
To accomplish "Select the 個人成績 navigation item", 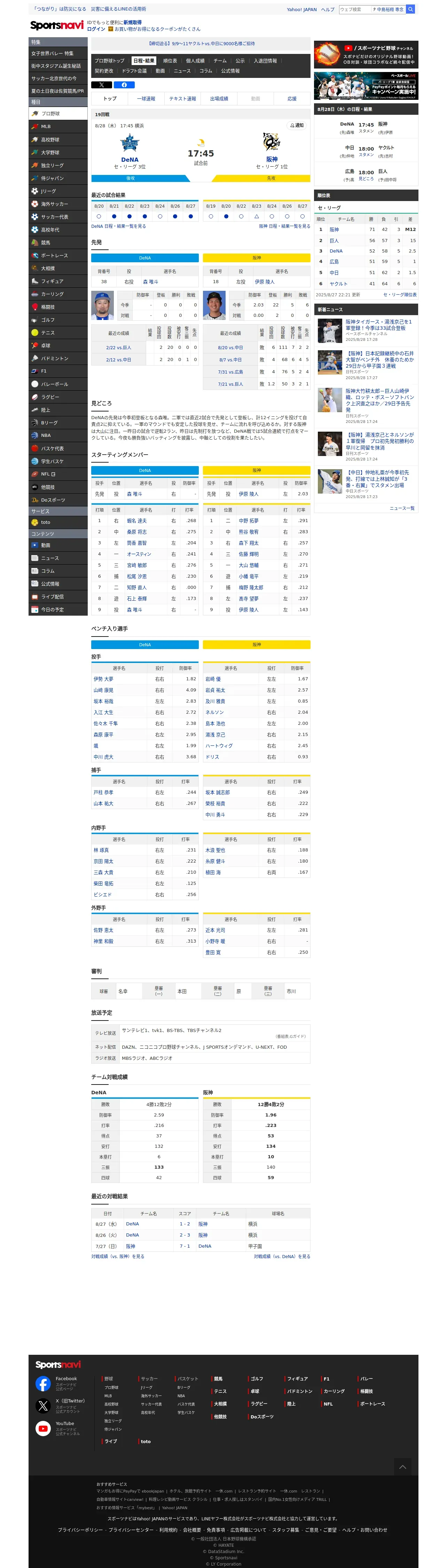I will 196,61.
